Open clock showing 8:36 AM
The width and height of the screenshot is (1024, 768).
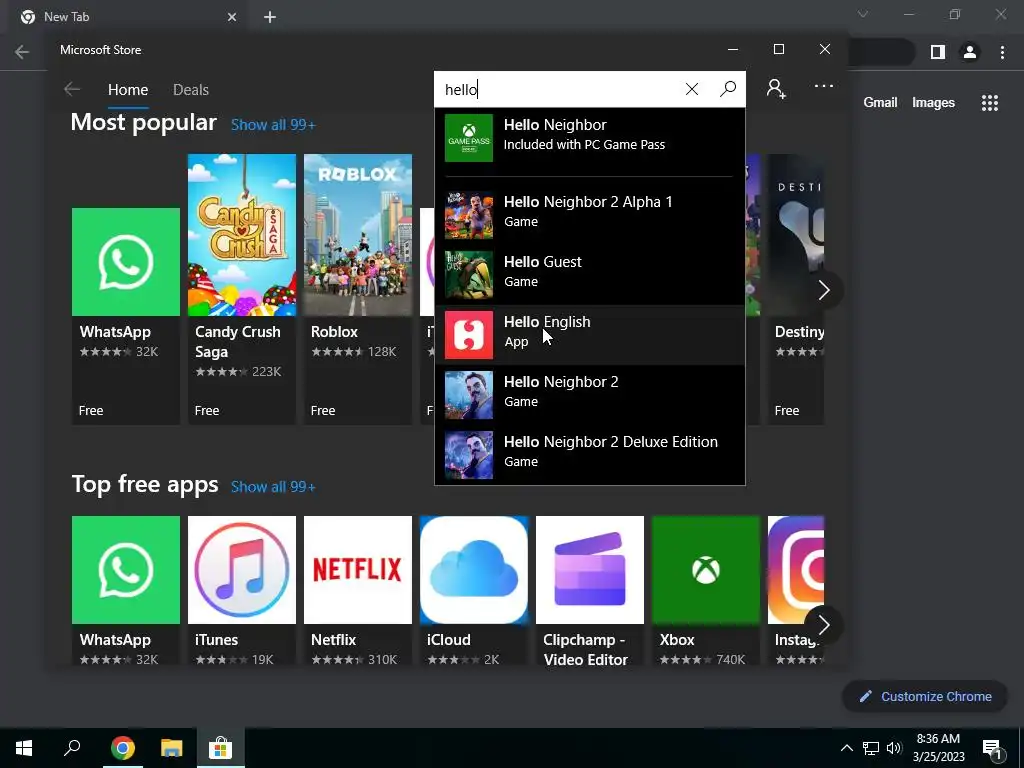coord(938,748)
